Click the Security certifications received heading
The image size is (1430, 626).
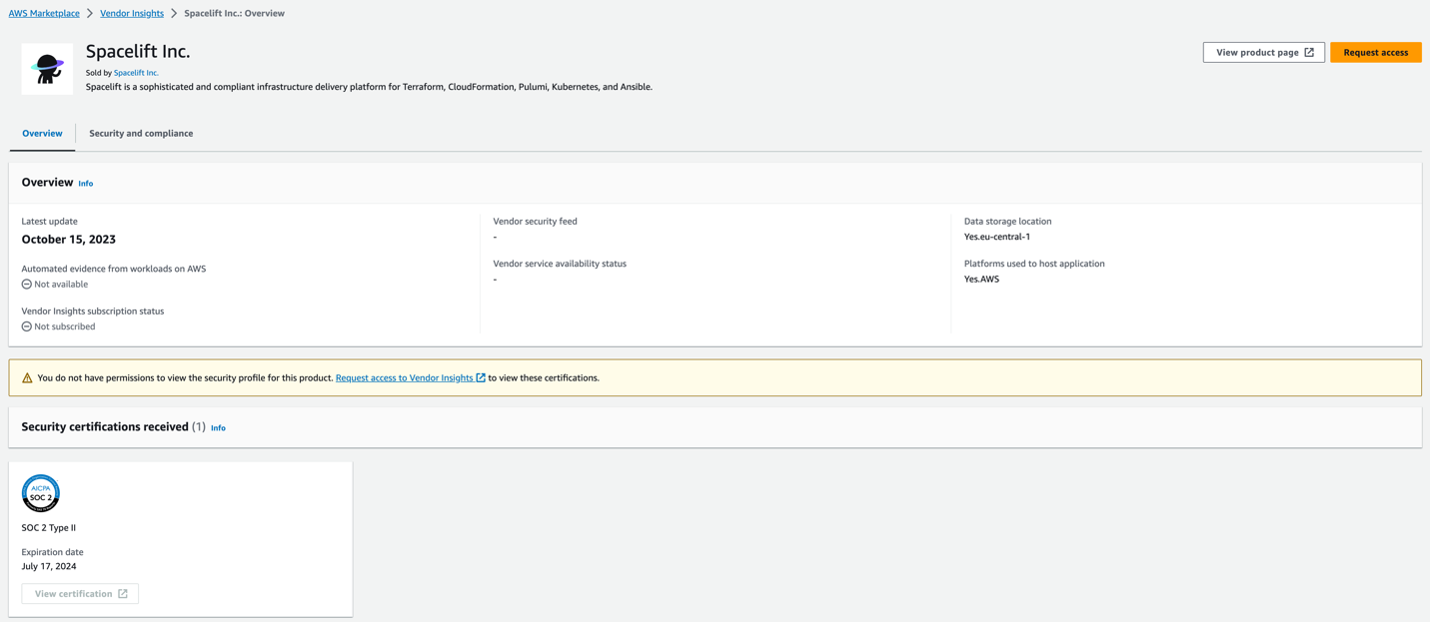[105, 427]
